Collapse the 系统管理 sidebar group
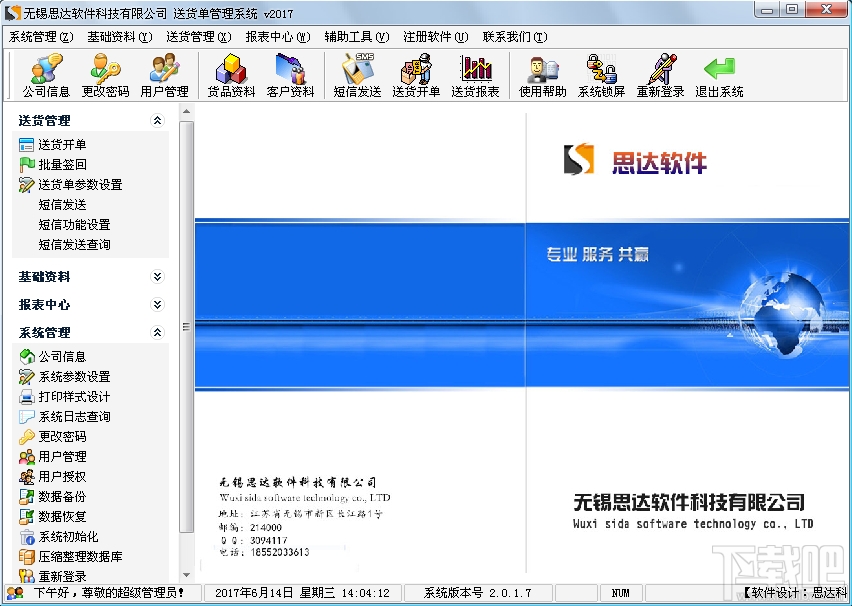Image resolution: width=852 pixels, height=606 pixels. pos(158,332)
